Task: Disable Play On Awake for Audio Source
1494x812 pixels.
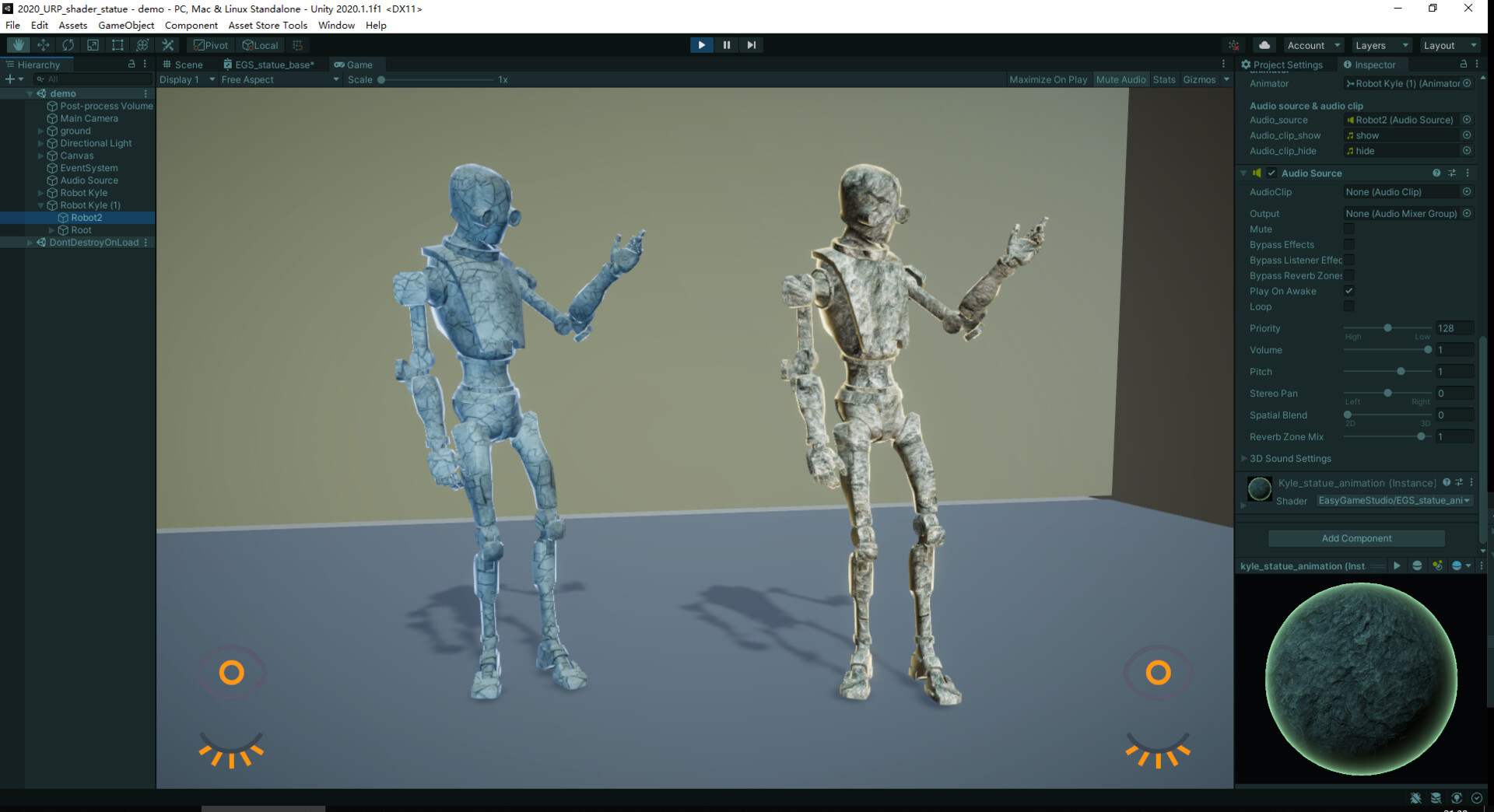Action: click(x=1350, y=291)
